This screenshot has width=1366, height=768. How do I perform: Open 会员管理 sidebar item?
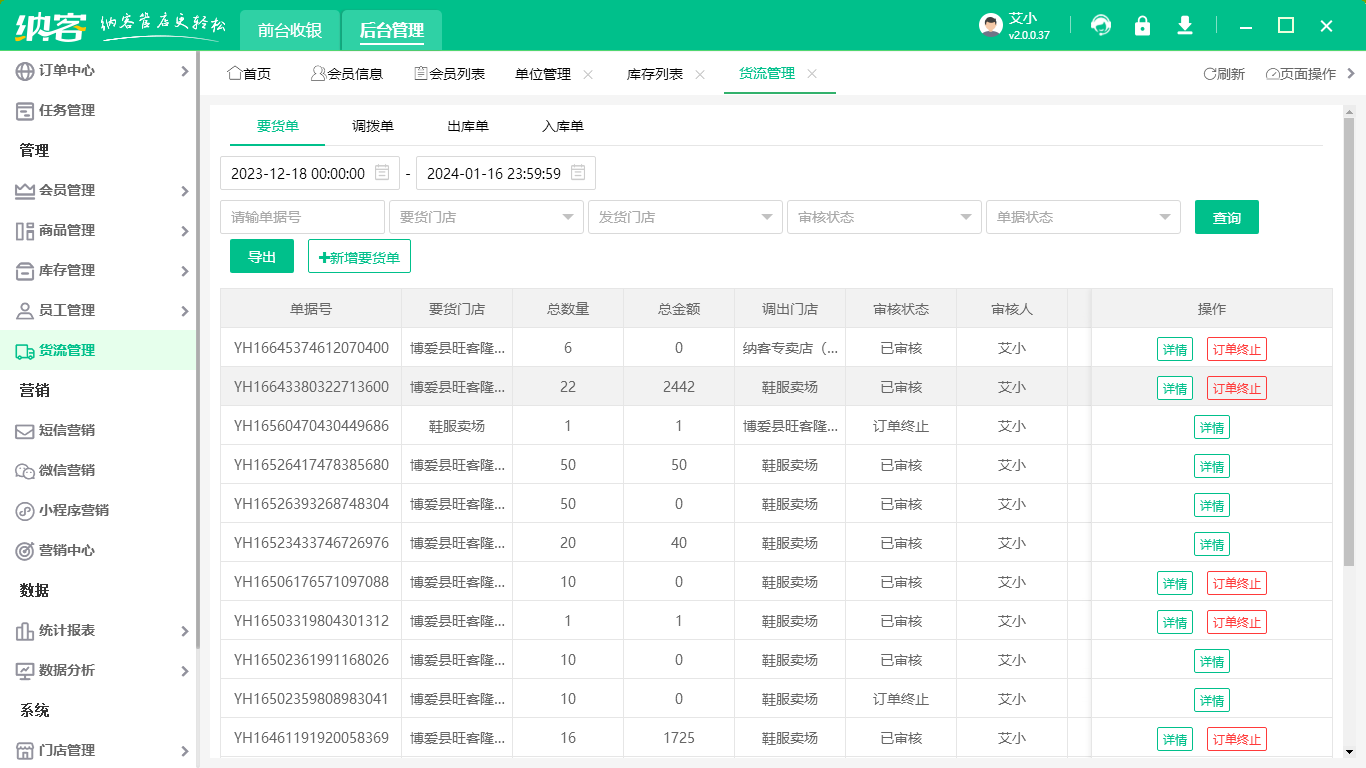(98, 190)
